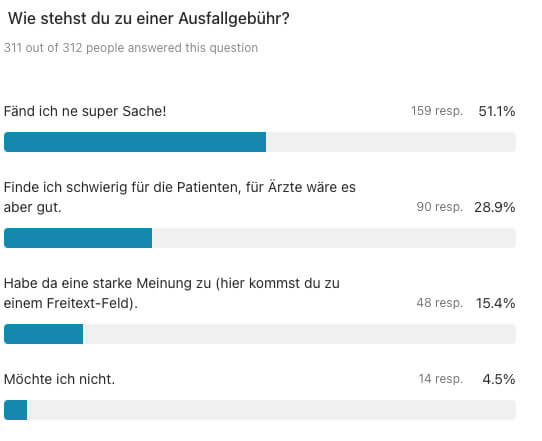Click the '48 resp.' count
This screenshot has width=542, height=441.
coord(440,303)
